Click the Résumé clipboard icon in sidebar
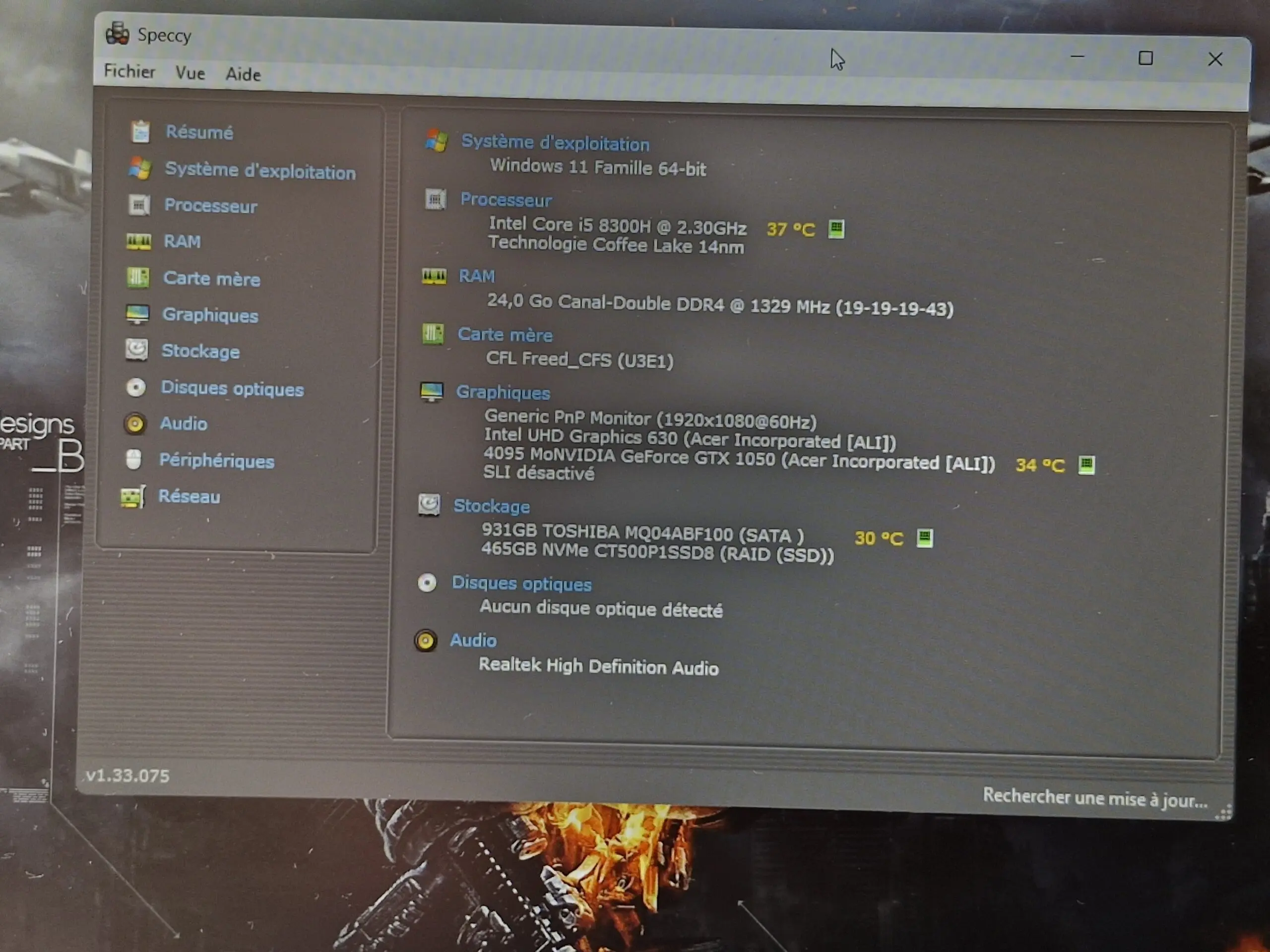 click(x=140, y=132)
